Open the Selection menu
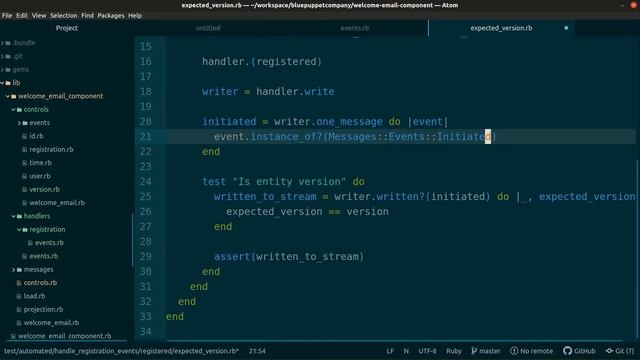The width and height of the screenshot is (640, 360). coord(63,16)
